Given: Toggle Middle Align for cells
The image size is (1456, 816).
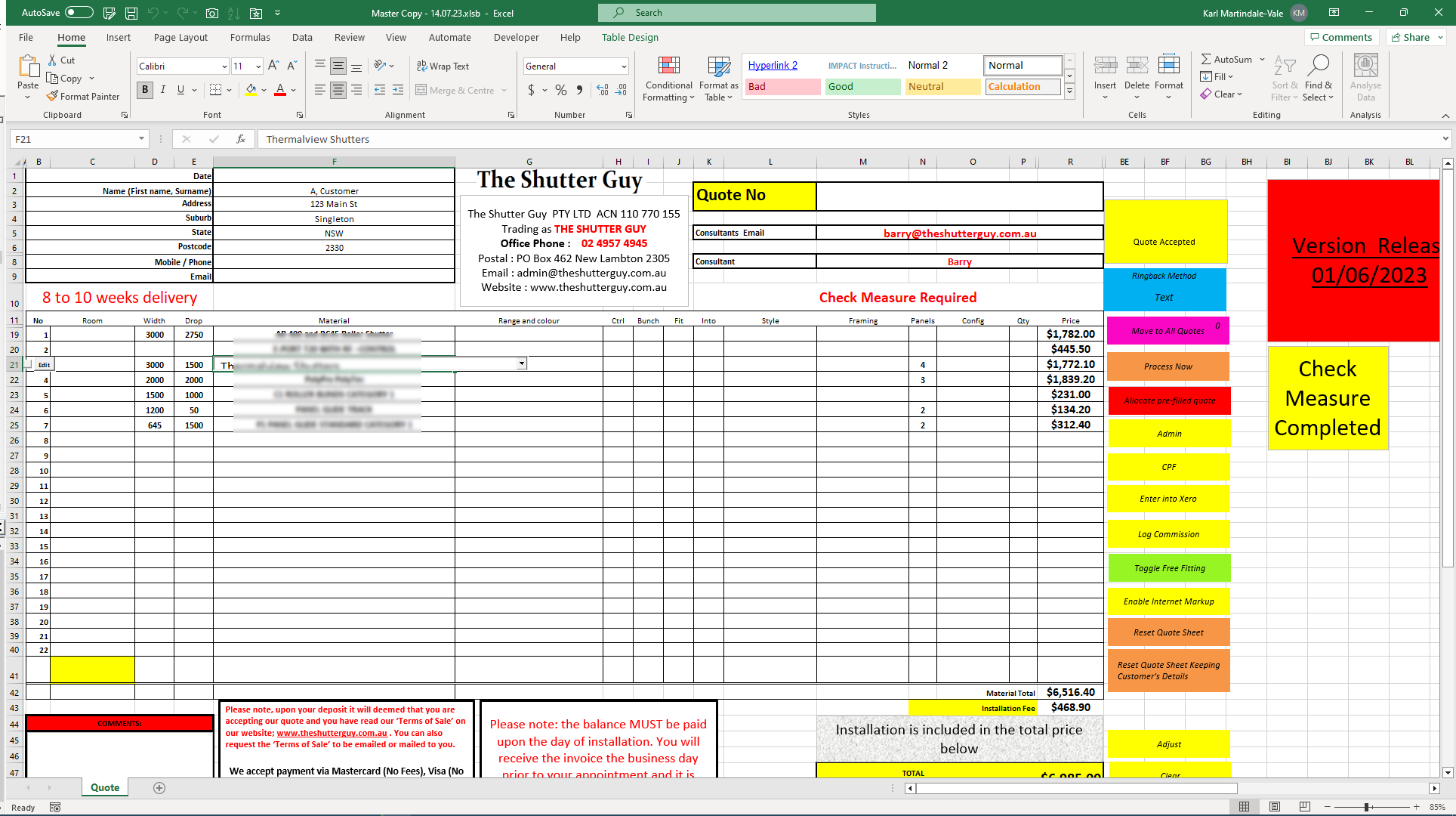Looking at the screenshot, I should (338, 66).
